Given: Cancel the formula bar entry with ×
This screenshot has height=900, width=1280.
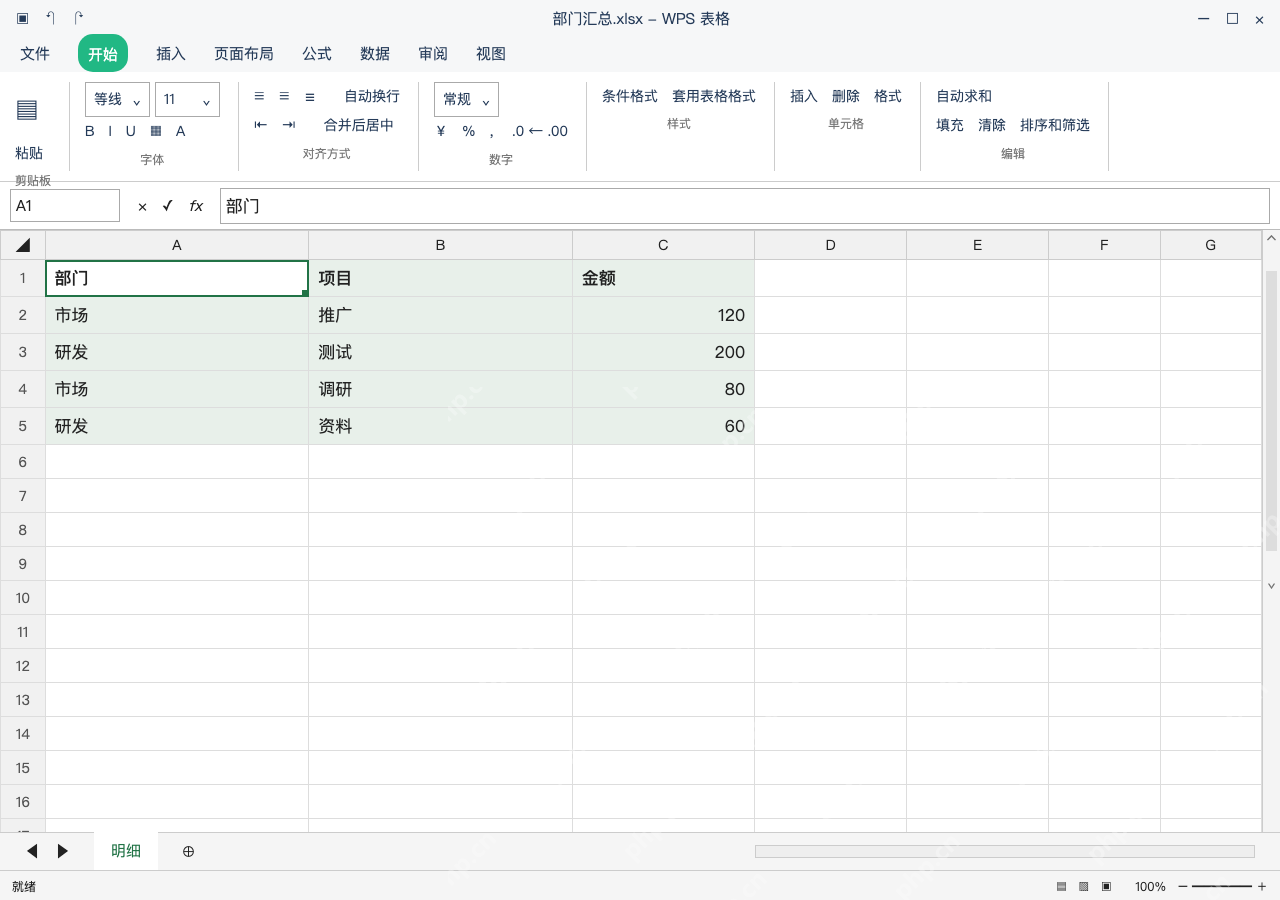Looking at the screenshot, I should (142, 206).
